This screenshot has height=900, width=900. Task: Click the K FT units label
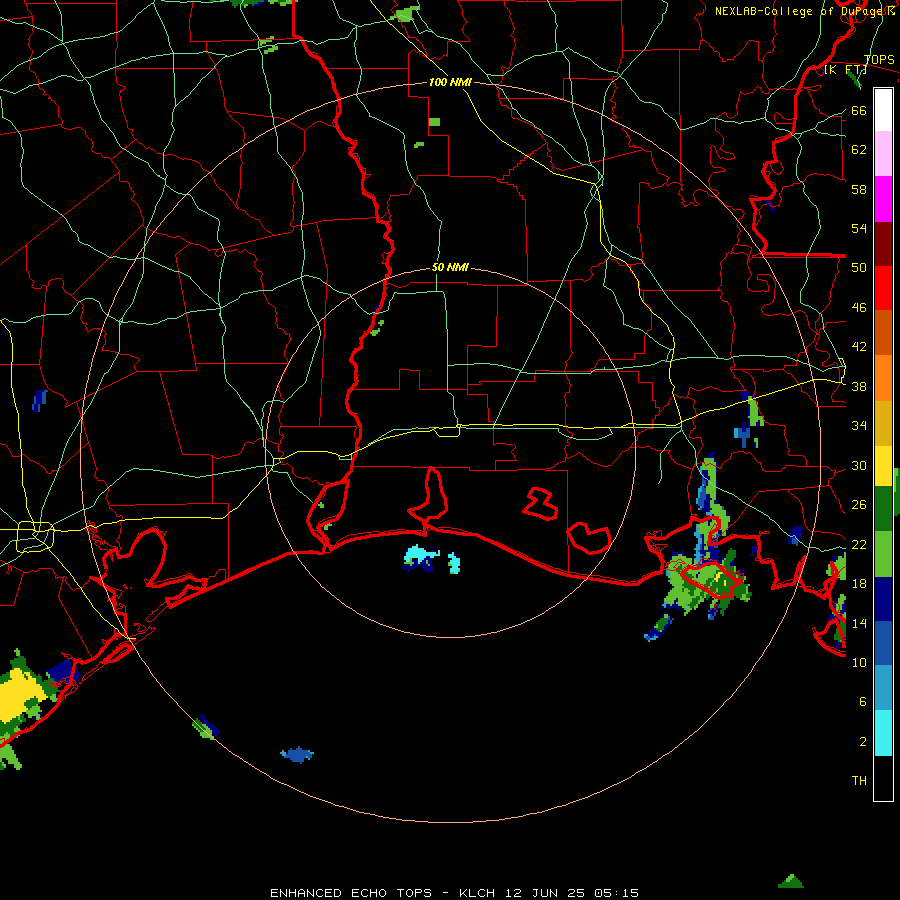pos(845,70)
